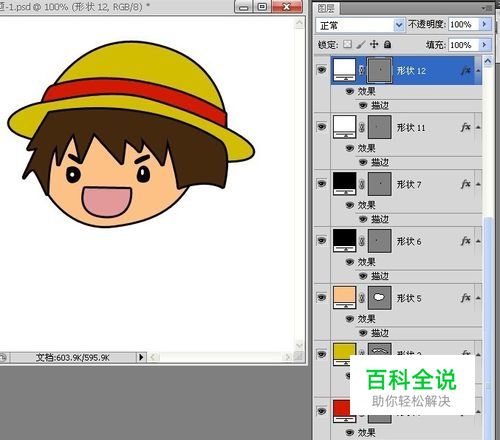The image size is (500, 440).
Task: Hide the 形状 6 layer
Action: [322, 240]
